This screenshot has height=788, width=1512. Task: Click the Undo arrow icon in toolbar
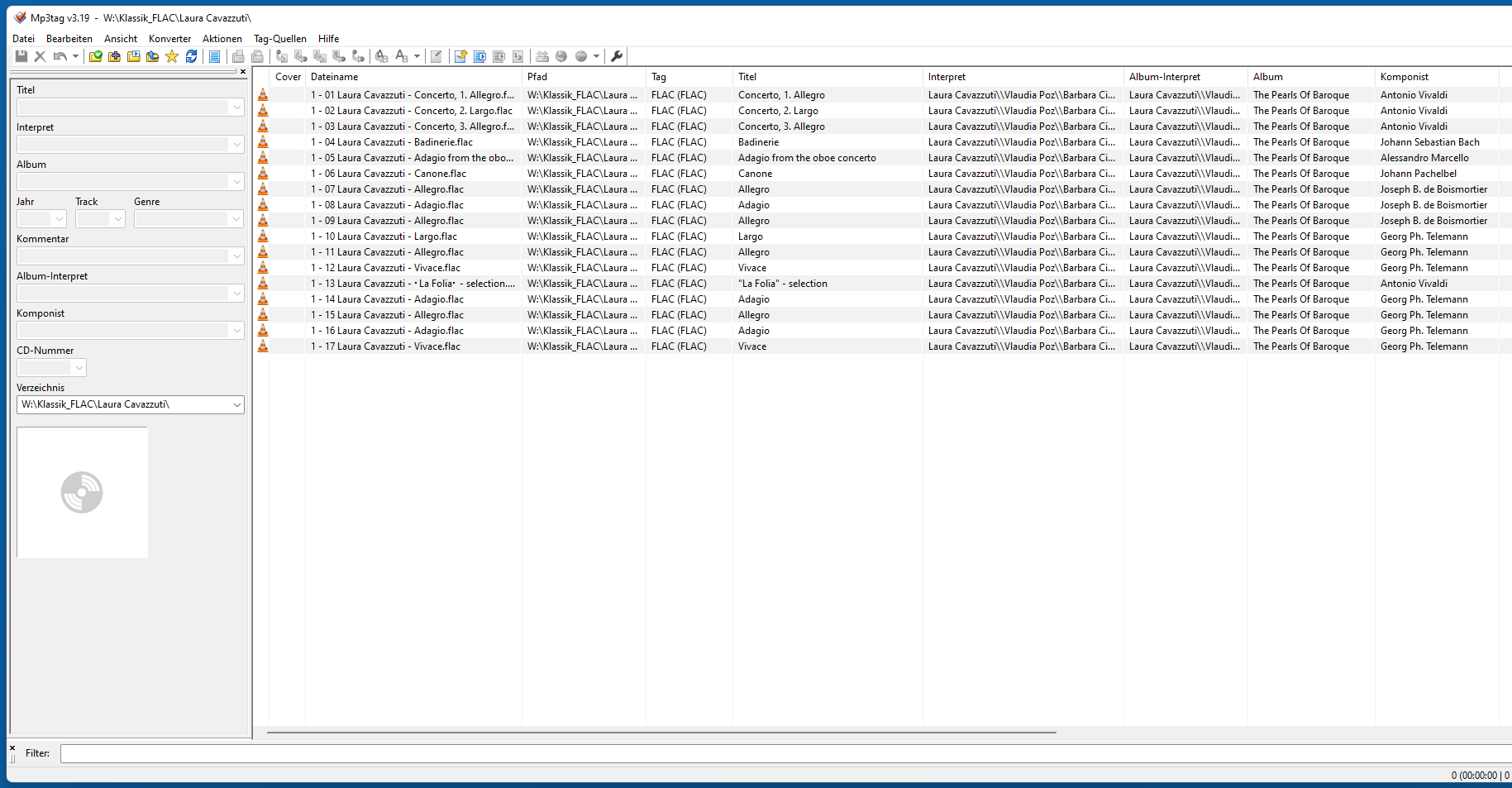point(60,56)
